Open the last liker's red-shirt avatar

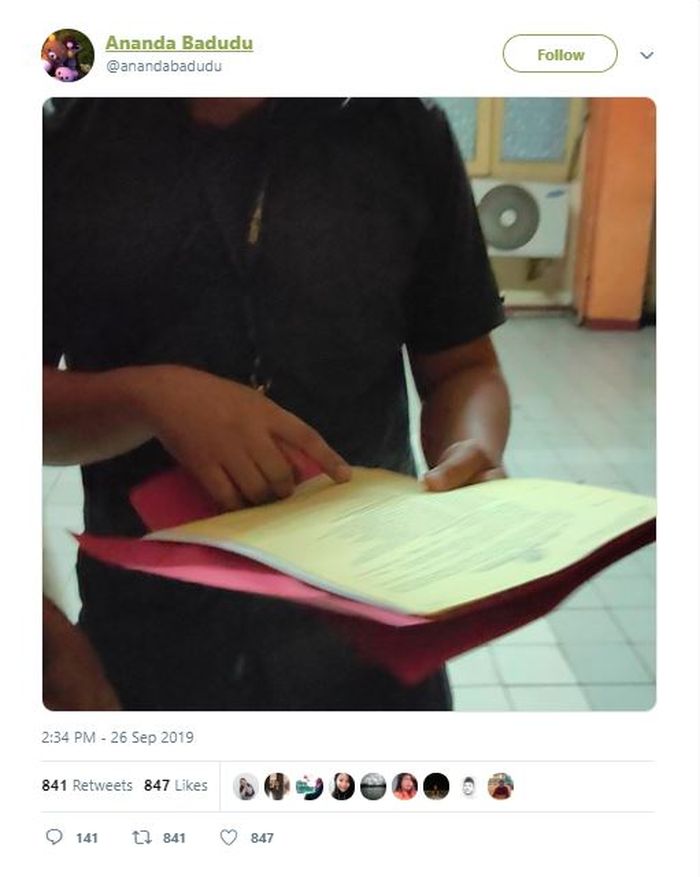tap(500, 786)
